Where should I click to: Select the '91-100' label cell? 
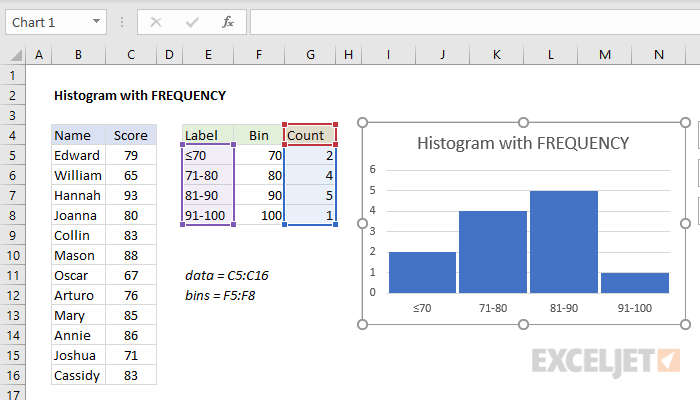pyautogui.click(x=208, y=216)
